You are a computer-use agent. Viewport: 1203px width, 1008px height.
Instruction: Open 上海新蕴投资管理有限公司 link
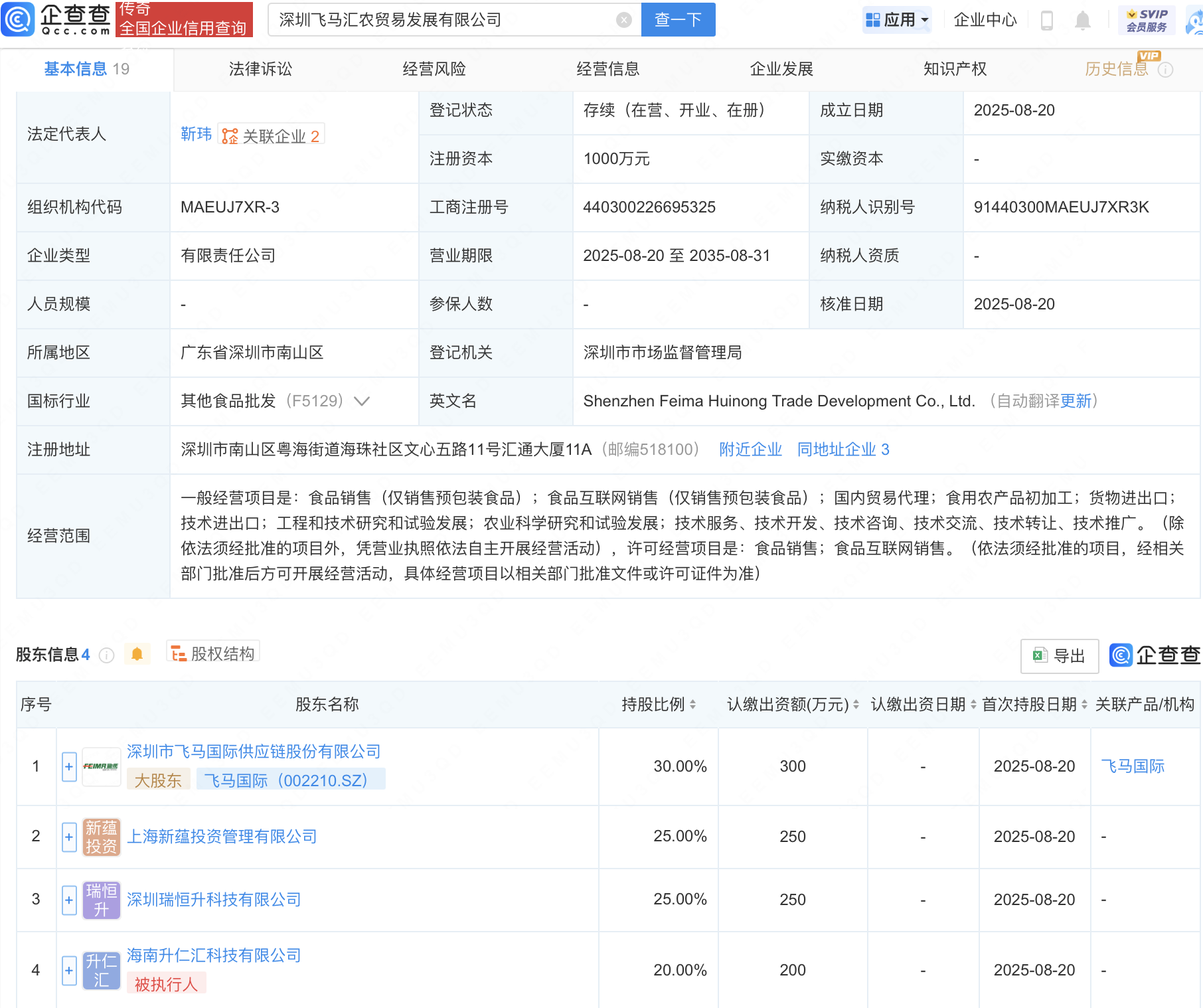222,837
